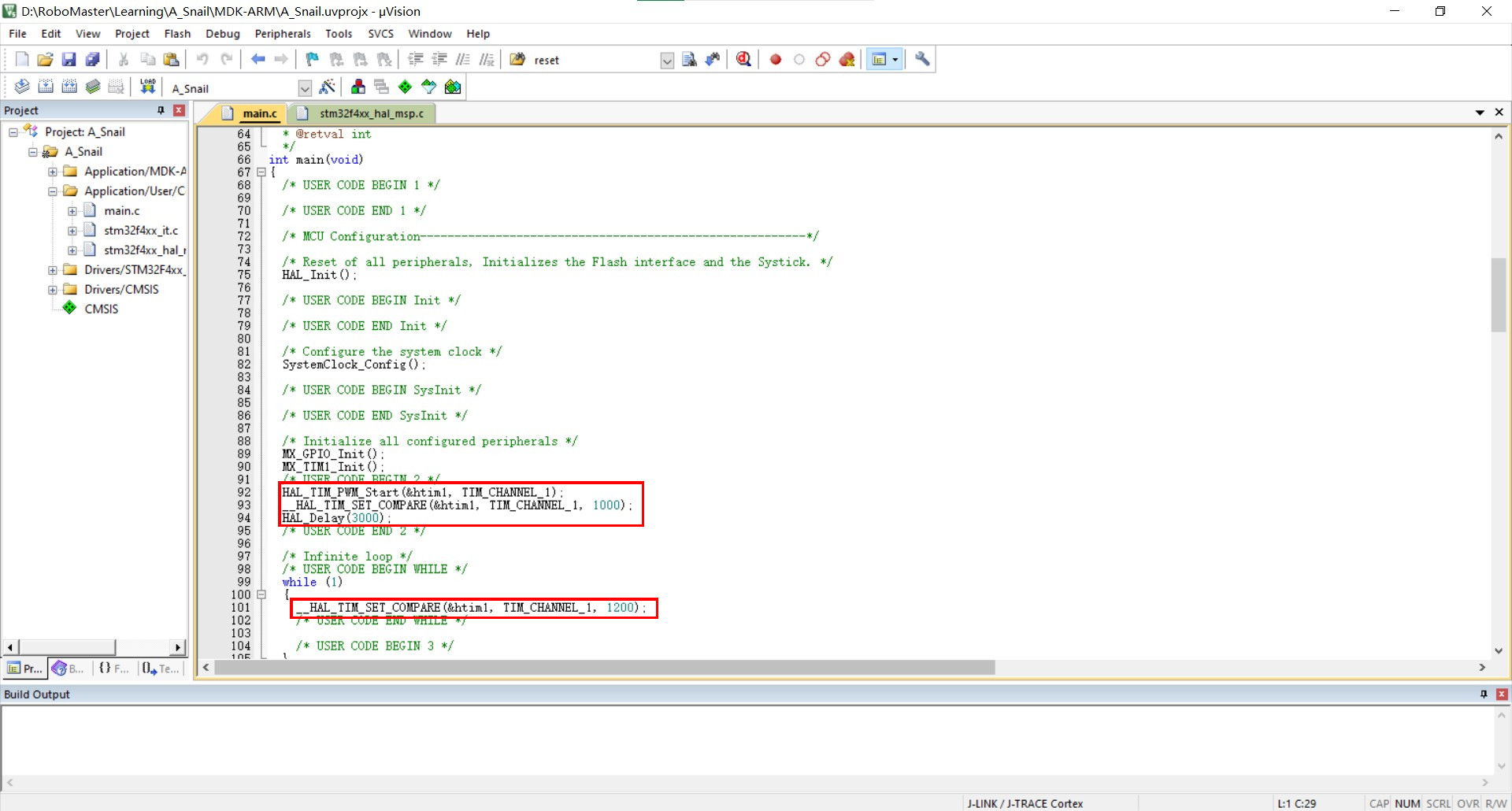
Task: Close the Build Output panel
Action: (1502, 694)
